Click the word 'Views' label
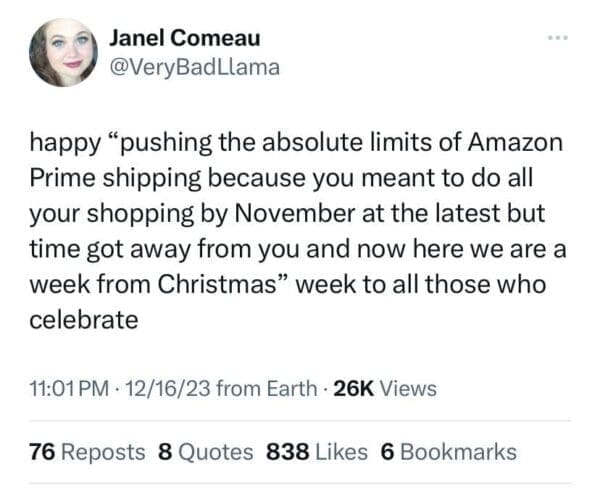Image resolution: width=600 pixels, height=488 pixels. pyautogui.click(x=409, y=388)
